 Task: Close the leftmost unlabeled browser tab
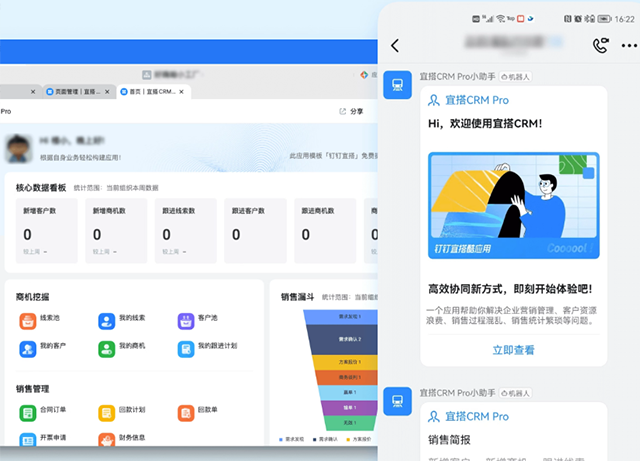point(33,91)
